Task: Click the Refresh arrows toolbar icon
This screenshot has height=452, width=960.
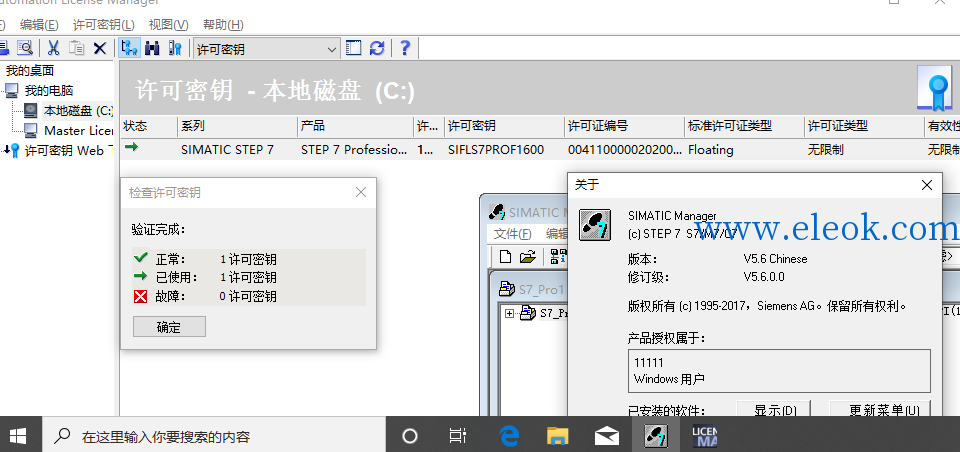Action: pos(377,48)
